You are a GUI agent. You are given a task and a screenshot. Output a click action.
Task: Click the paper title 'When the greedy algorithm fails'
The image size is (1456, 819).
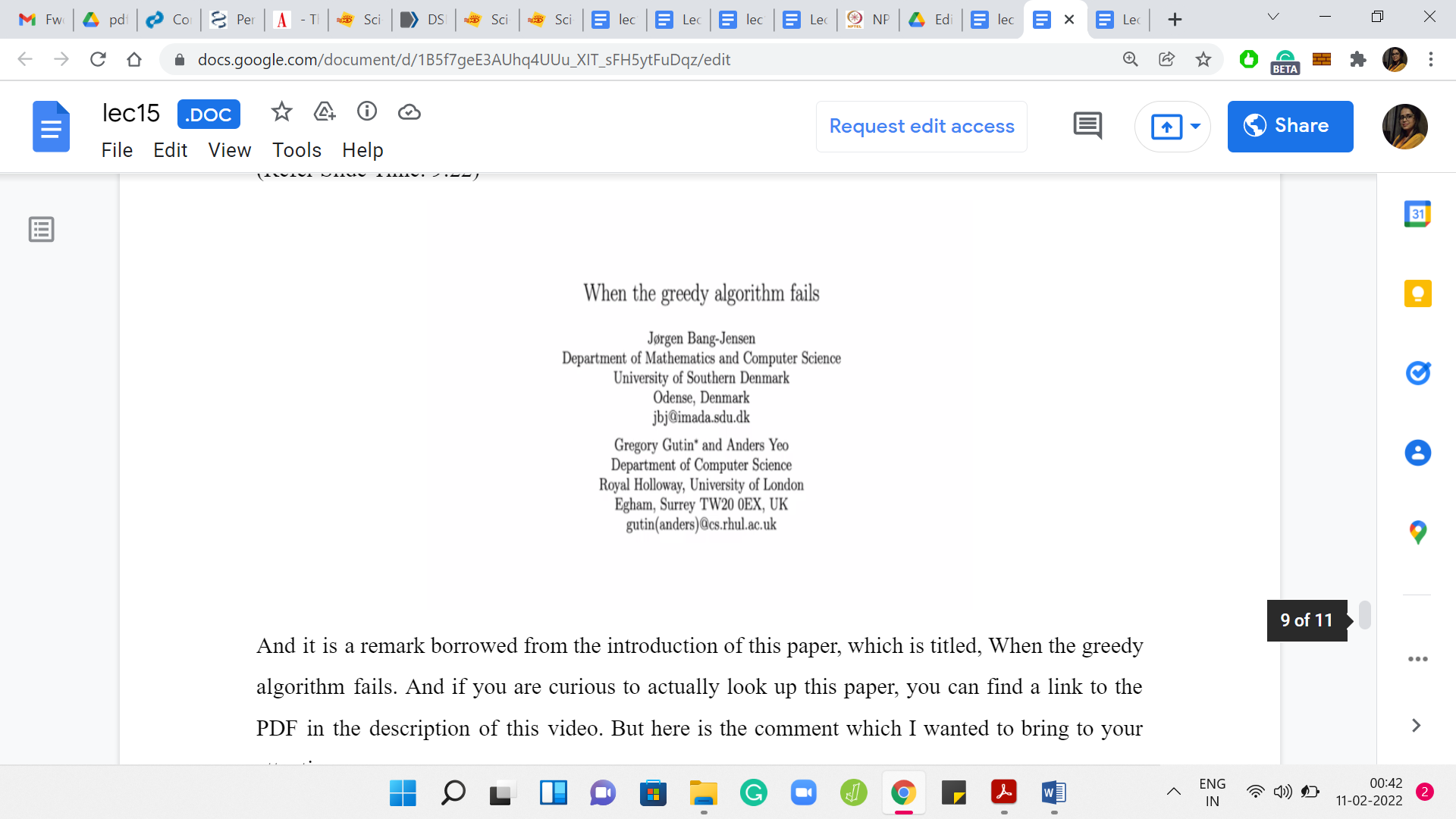701,293
